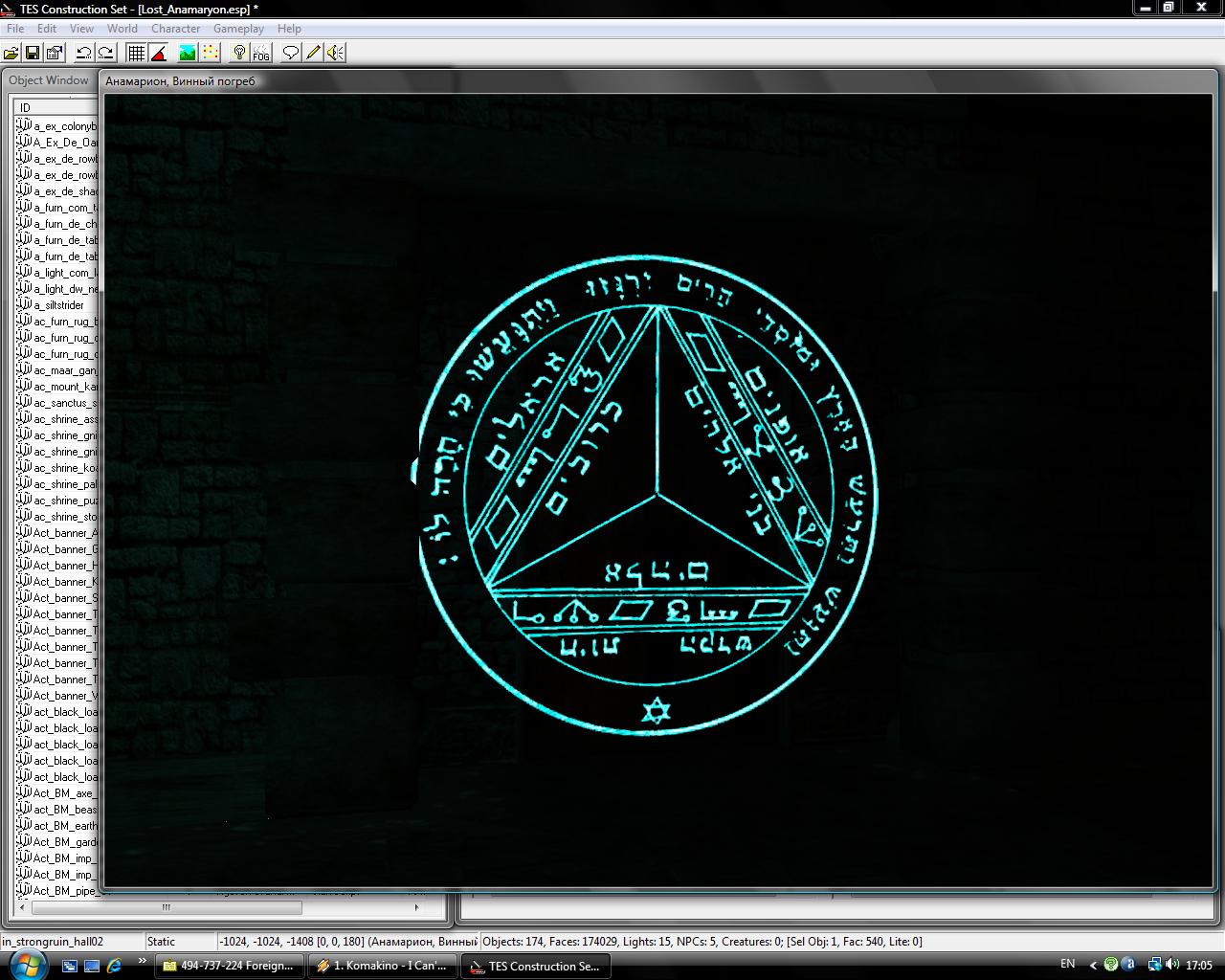Image resolution: width=1225 pixels, height=980 pixels.
Task: Toggle the grid snap button
Action: click(136, 53)
